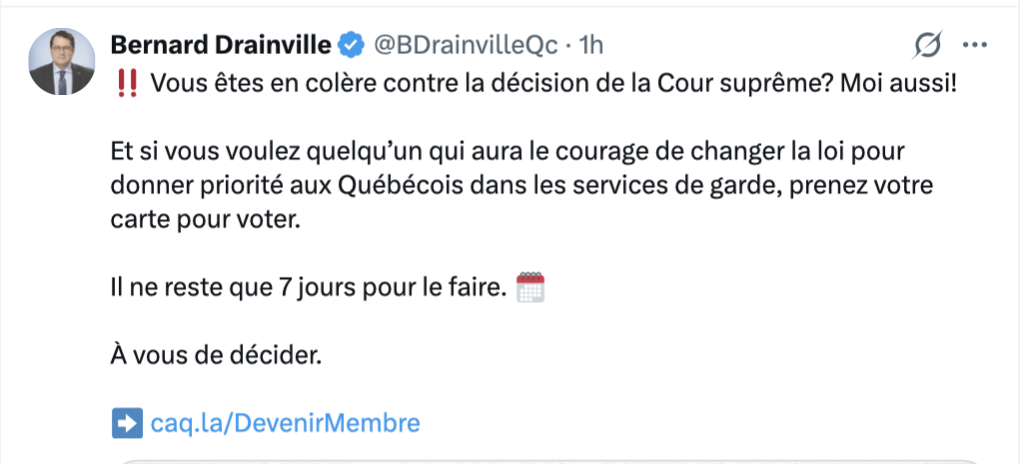This screenshot has height=464, width=1034.
Task: Click the calendar emoji after '7 jours'
Action: pos(530,290)
